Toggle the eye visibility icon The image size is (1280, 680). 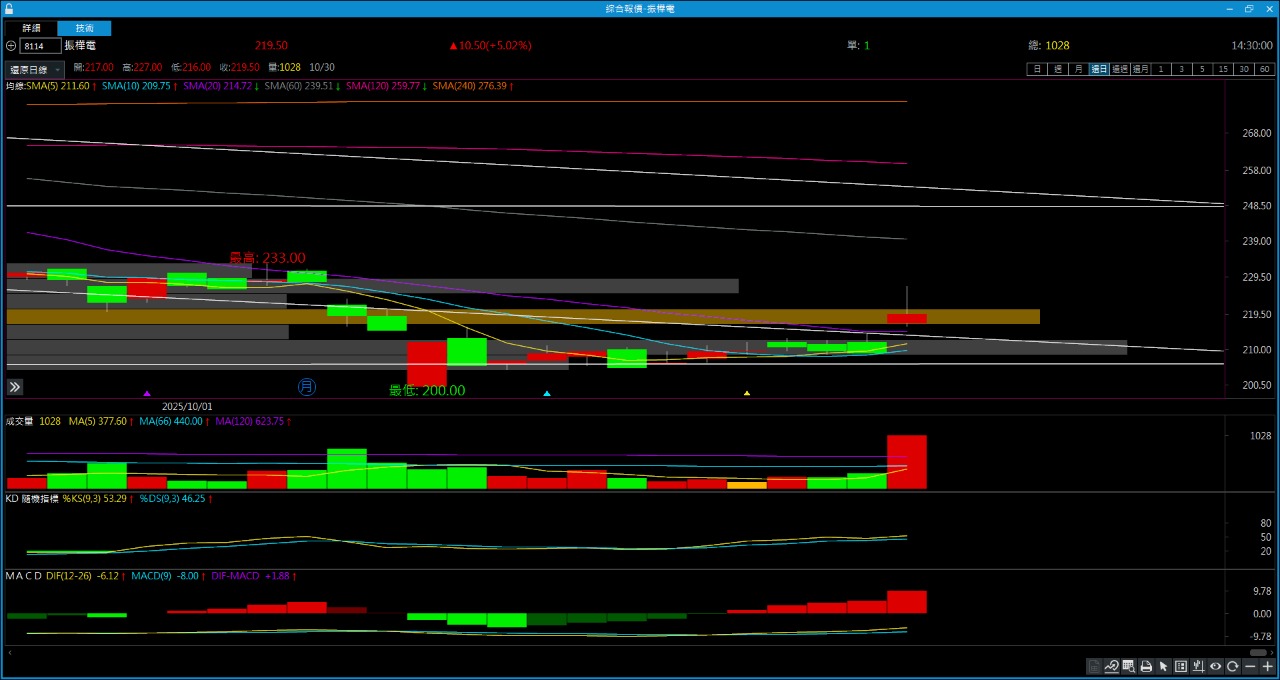(1215, 667)
